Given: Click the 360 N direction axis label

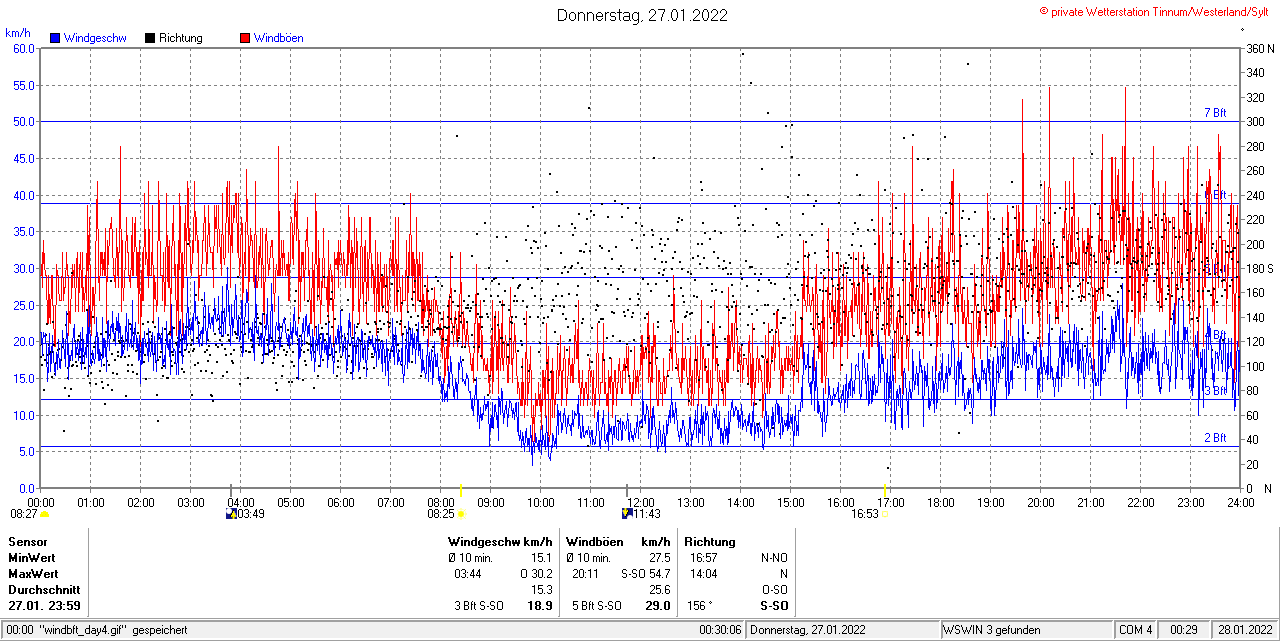Looking at the screenshot, I should (1260, 48).
